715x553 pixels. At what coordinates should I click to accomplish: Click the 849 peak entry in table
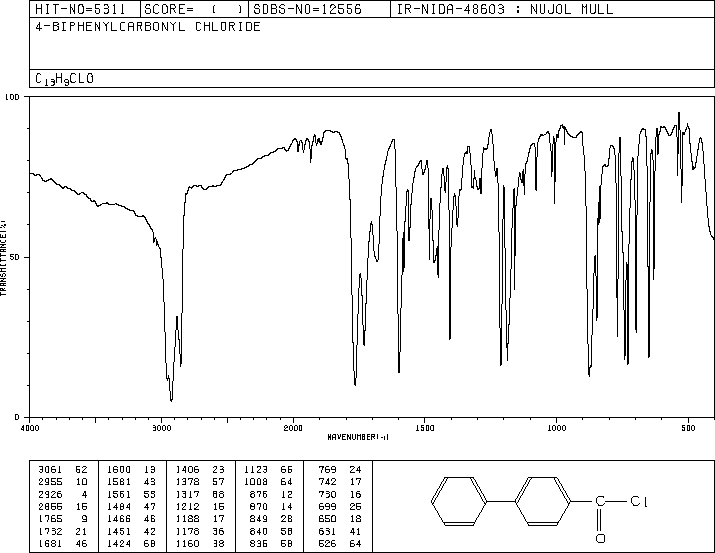point(271,519)
